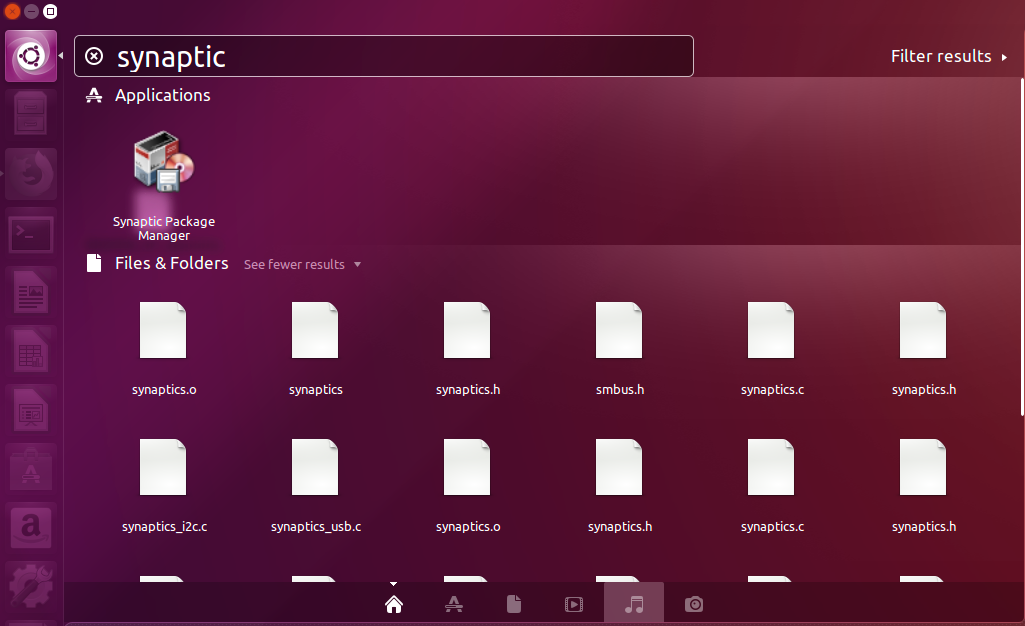Collapse files list via See fewer results
The image size is (1025, 626).
click(302, 264)
